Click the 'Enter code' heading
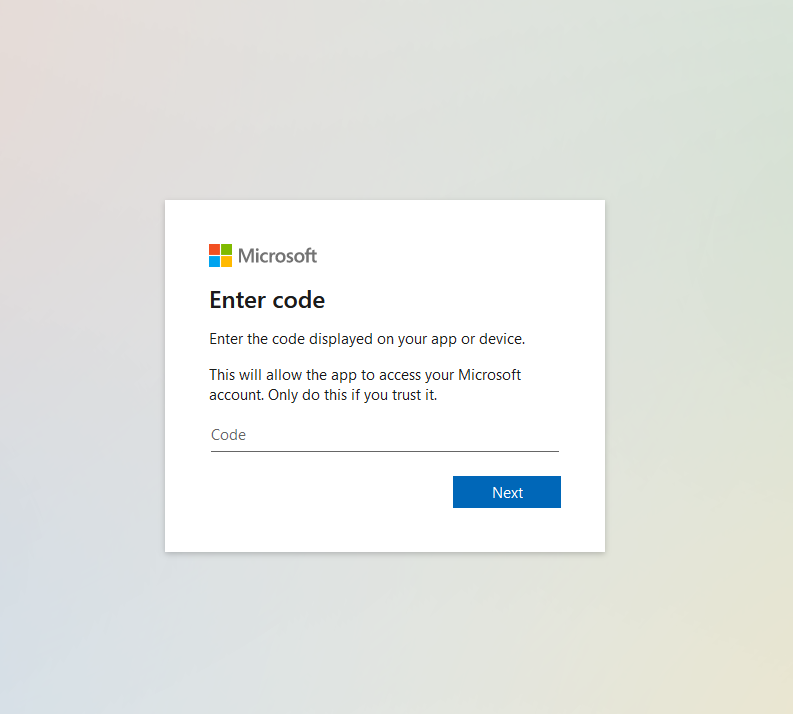This screenshot has width=793, height=714. coord(267,300)
